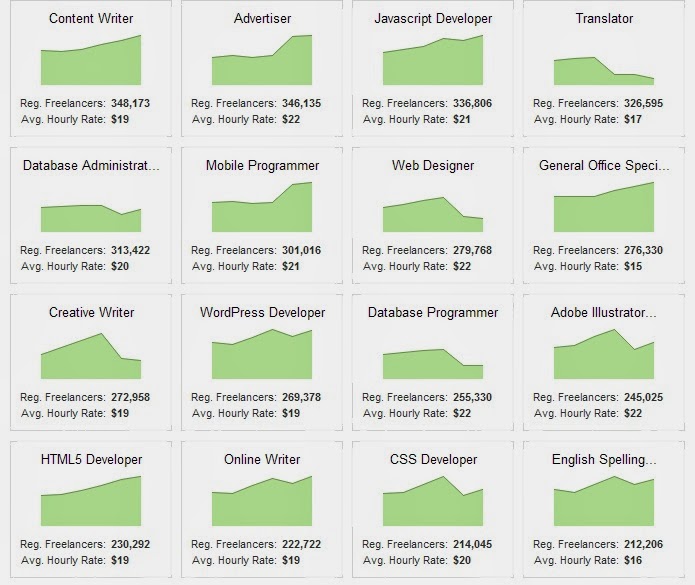Click the Mobile Programmer green chart

point(262,212)
